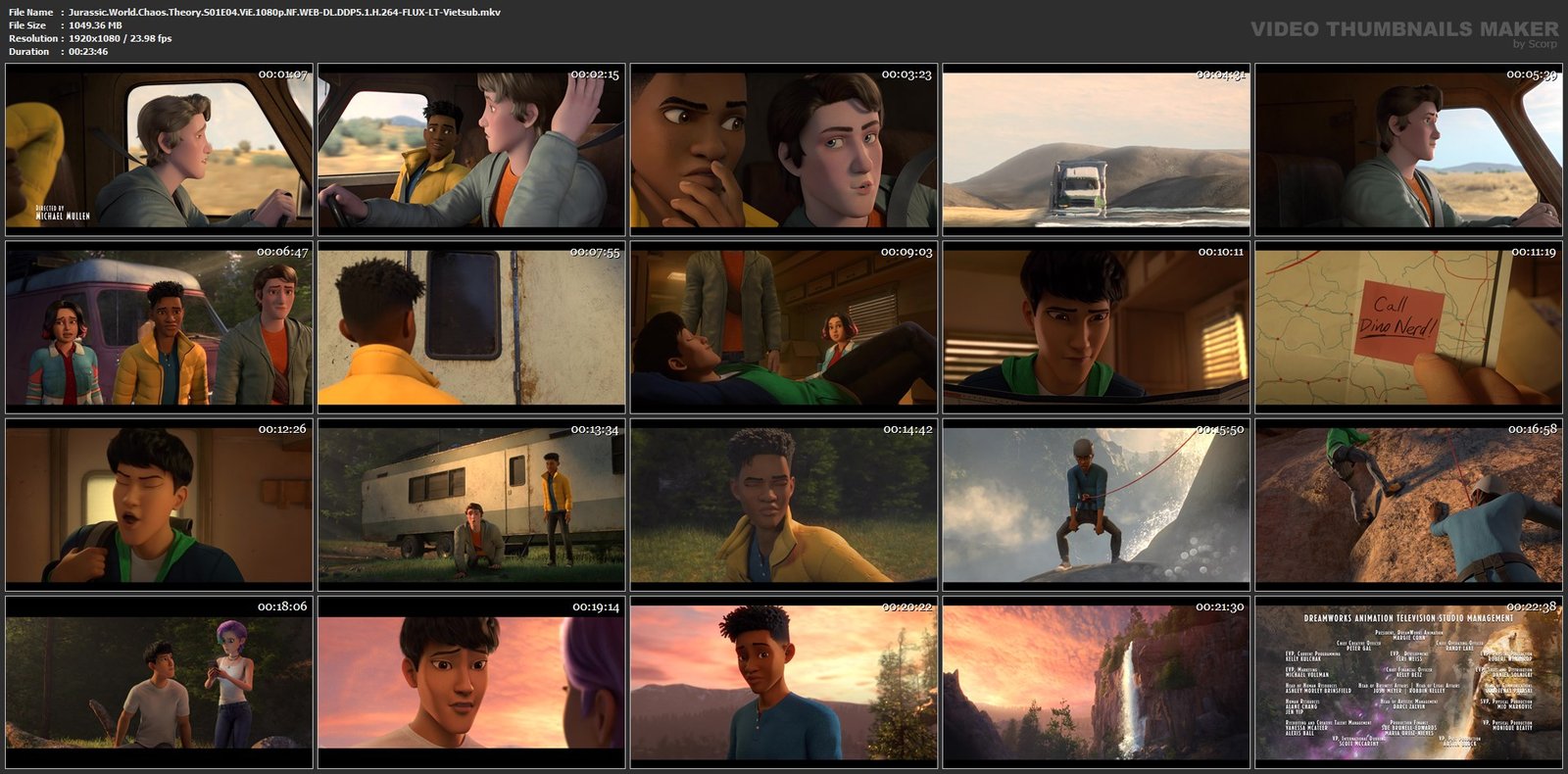The width and height of the screenshot is (1568, 774).
Task: Open the three-characters frame at 00:06:47
Action: tap(159, 327)
